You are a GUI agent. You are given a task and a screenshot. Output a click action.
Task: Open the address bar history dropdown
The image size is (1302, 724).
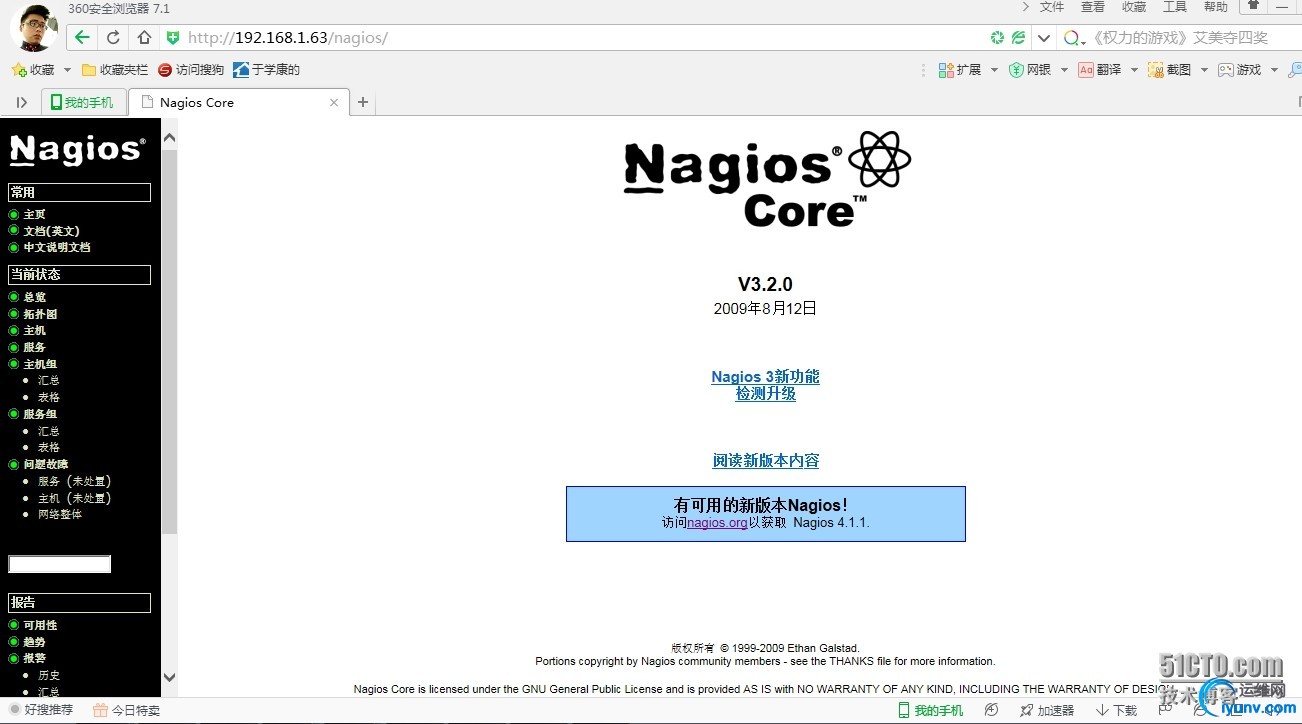1043,38
